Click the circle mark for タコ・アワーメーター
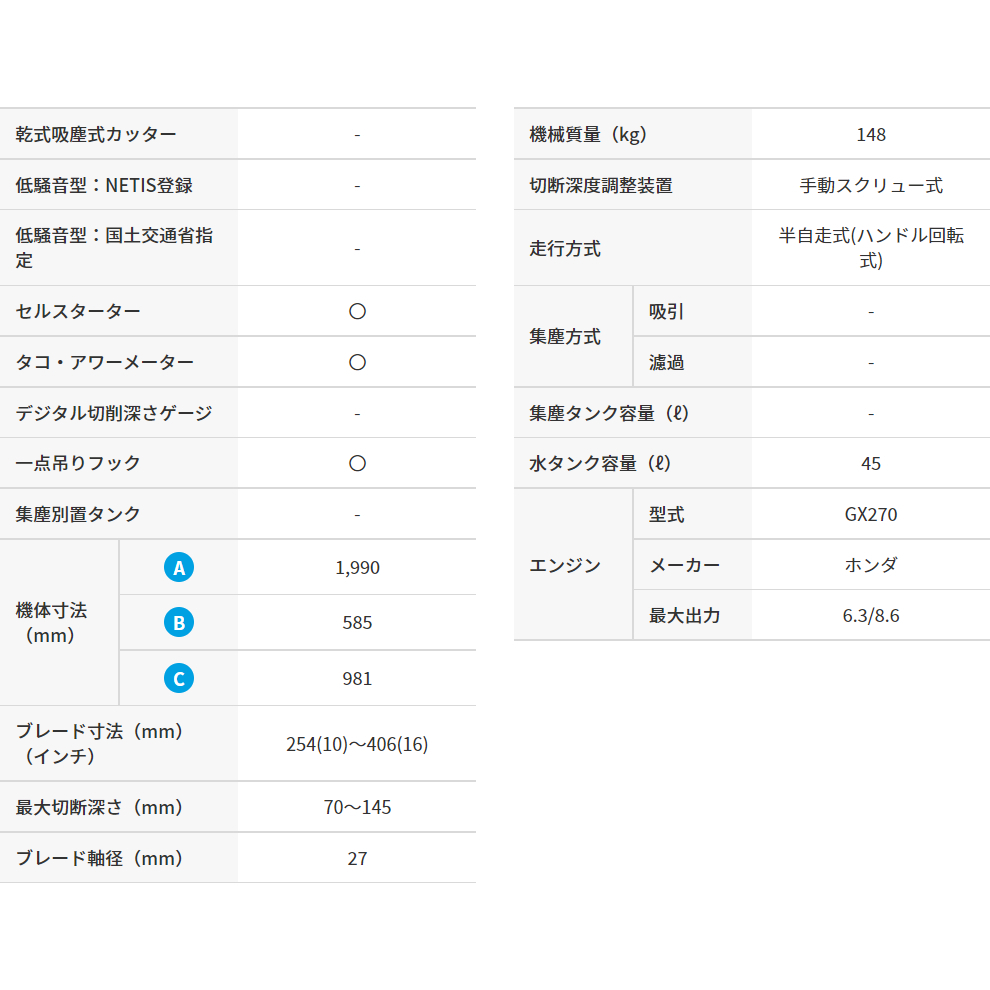This screenshot has height=990, width=990. pos(357,362)
